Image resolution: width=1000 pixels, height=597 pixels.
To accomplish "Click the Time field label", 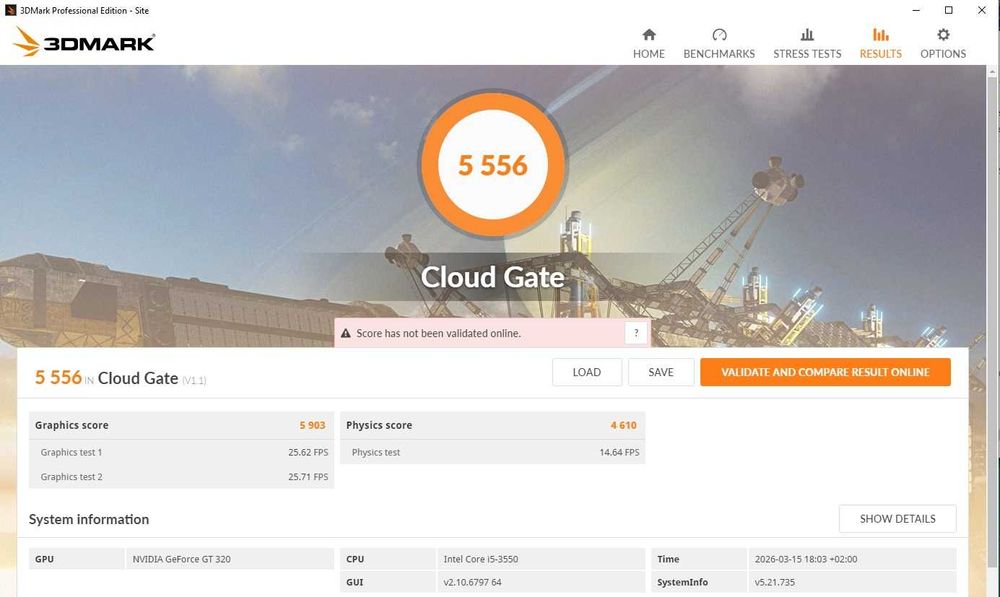I will 668,559.
